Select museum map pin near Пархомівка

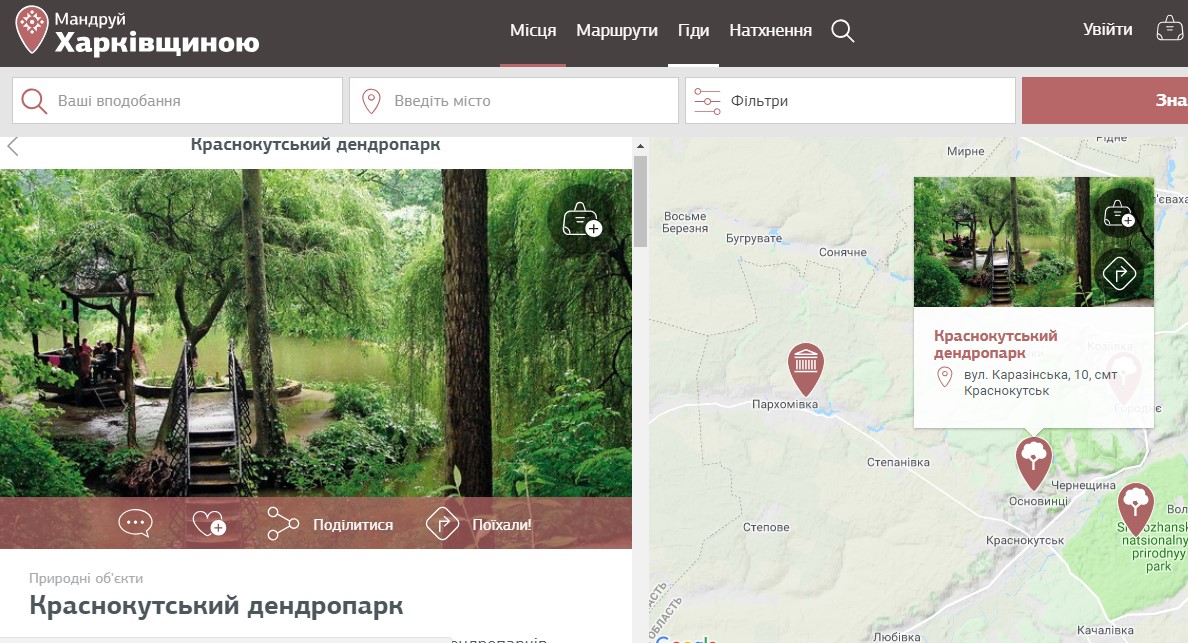point(805,369)
